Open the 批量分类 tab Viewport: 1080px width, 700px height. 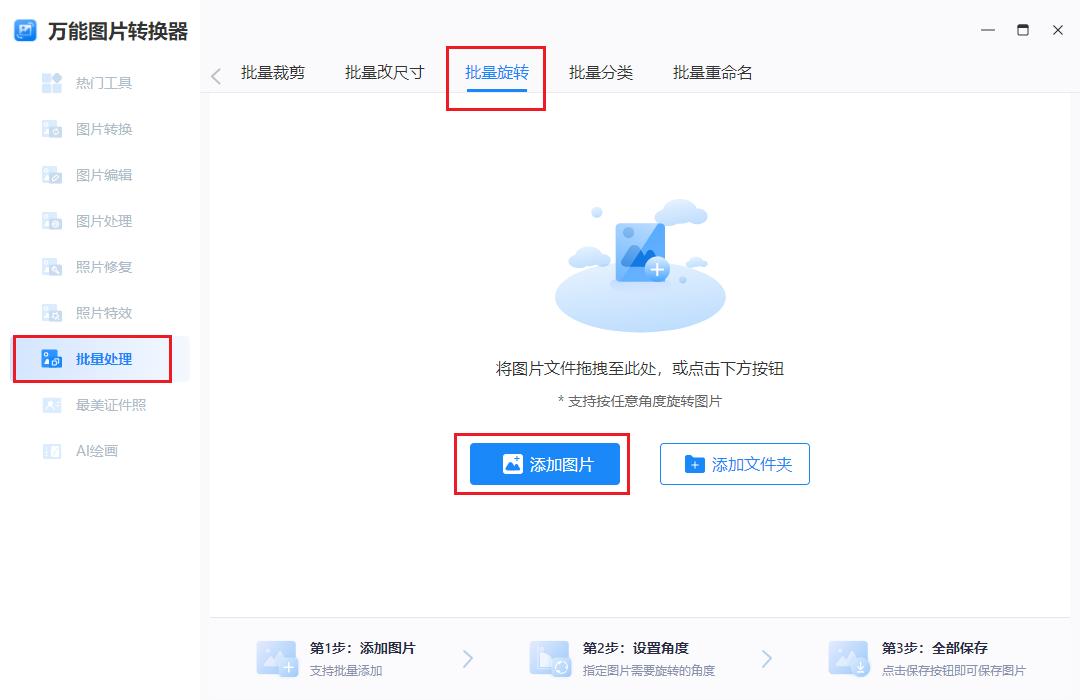point(600,72)
